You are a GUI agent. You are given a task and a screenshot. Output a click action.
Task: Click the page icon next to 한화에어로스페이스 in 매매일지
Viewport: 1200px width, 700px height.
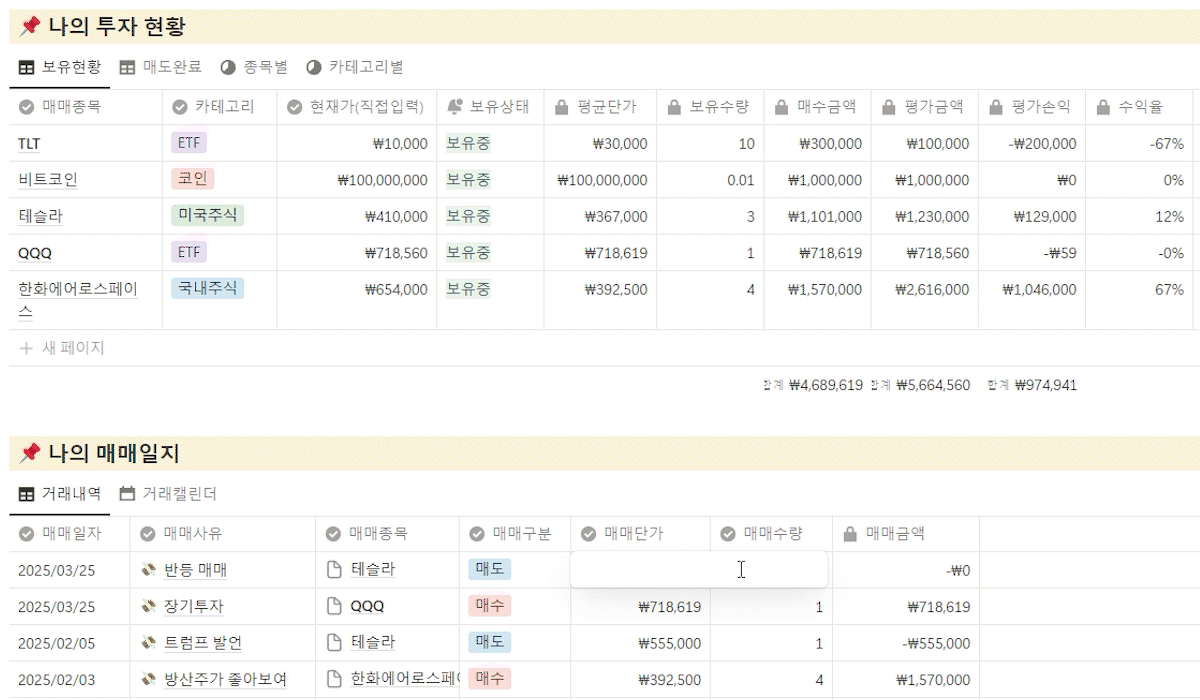336,680
